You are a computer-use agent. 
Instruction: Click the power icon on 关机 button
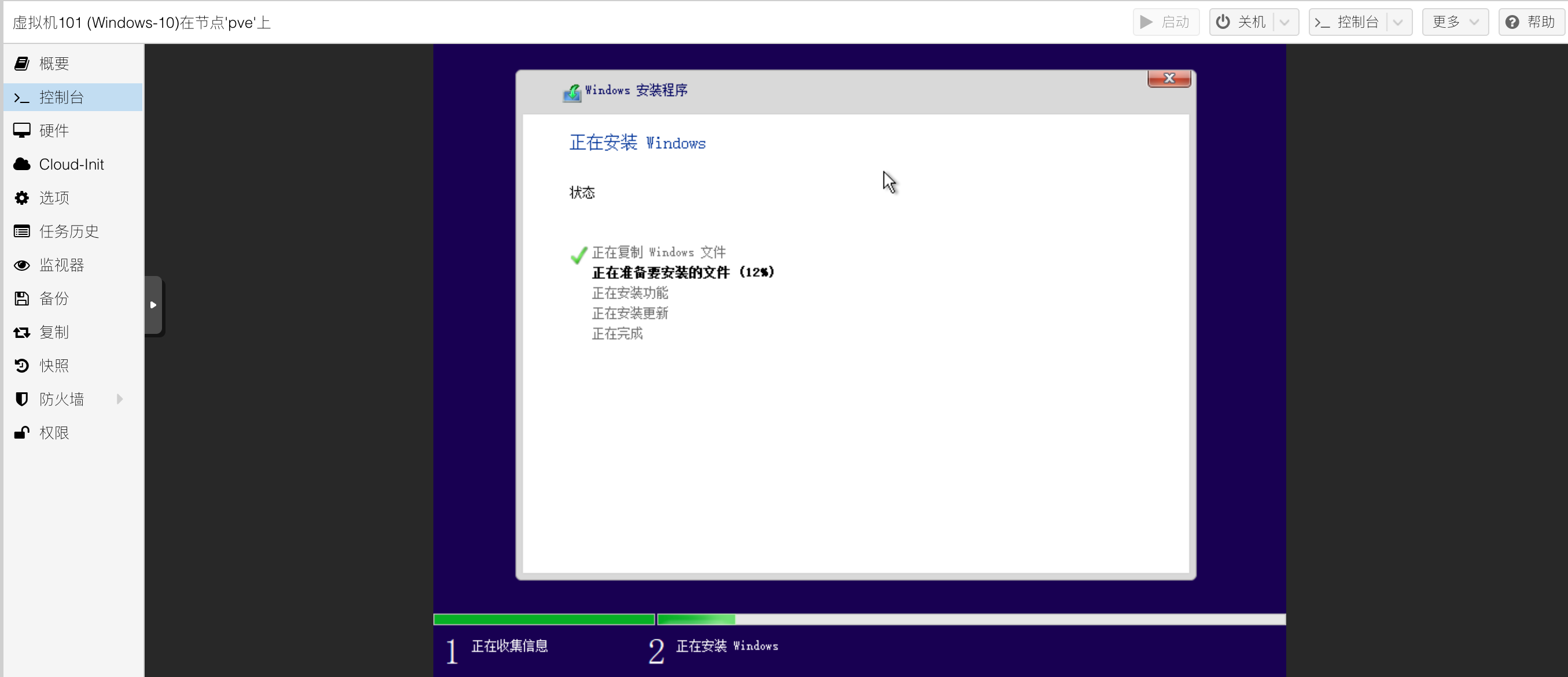pyautogui.click(x=1223, y=22)
